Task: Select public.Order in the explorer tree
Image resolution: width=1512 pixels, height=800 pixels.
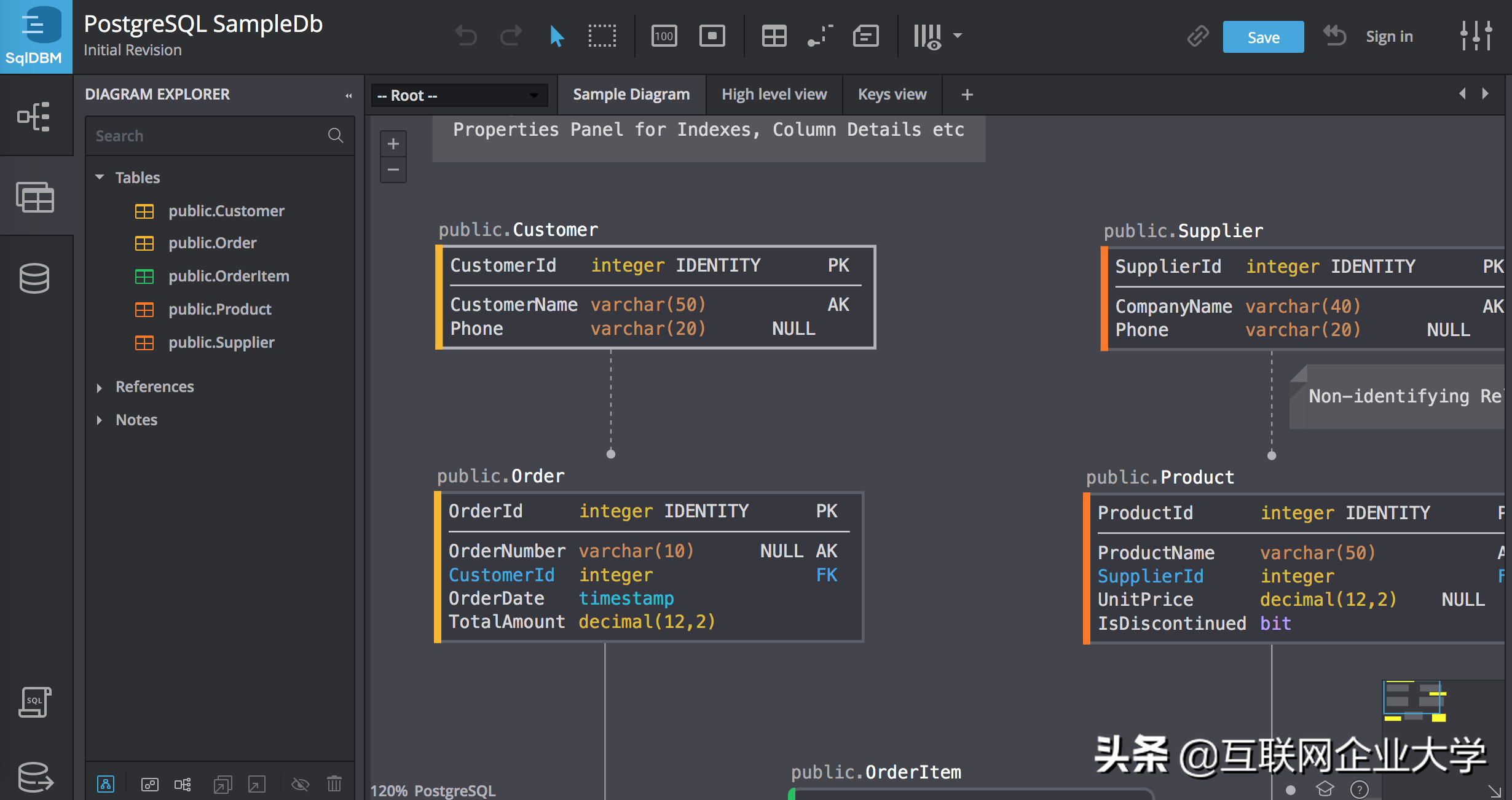Action: pos(213,243)
